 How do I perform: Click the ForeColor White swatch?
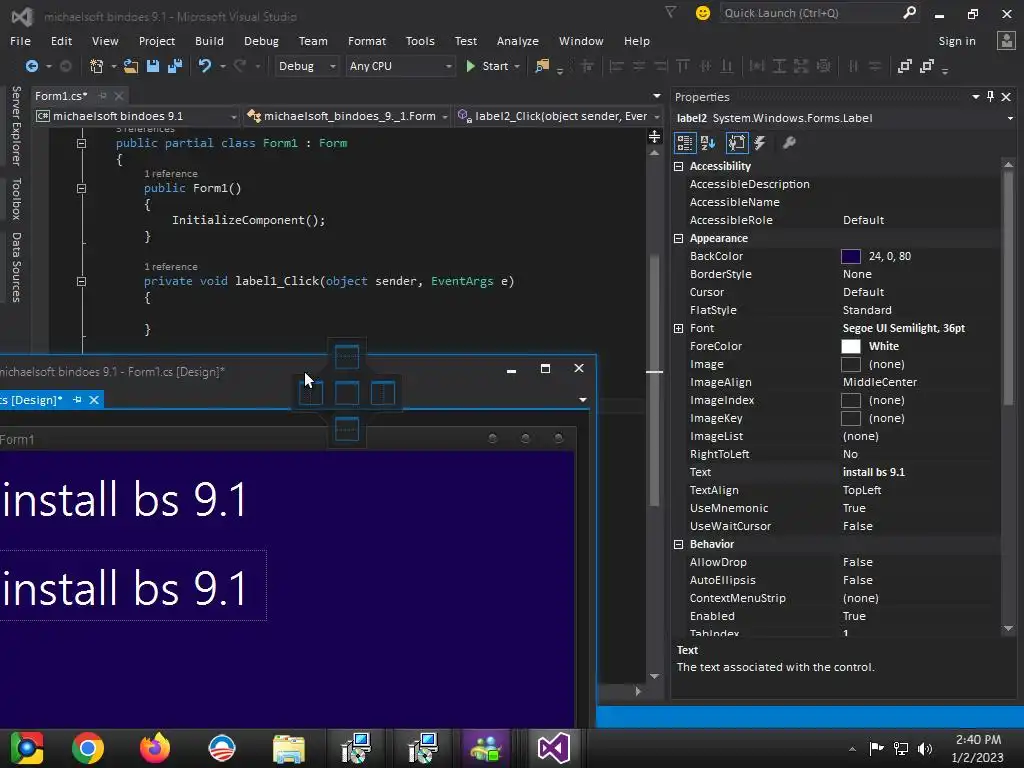(850, 346)
